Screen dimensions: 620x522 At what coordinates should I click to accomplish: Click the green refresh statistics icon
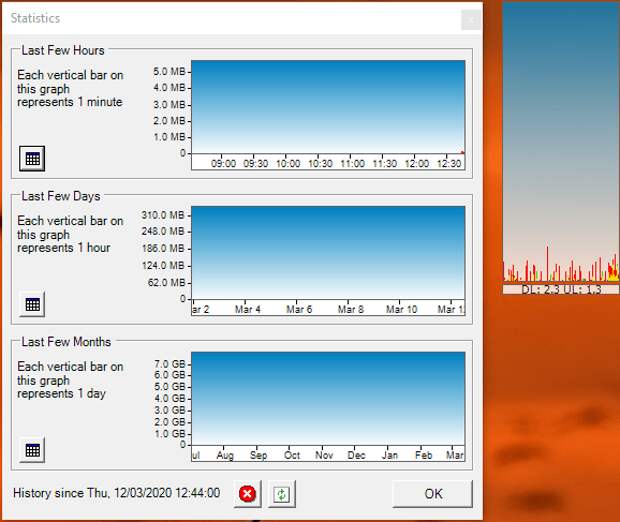tap(280, 494)
